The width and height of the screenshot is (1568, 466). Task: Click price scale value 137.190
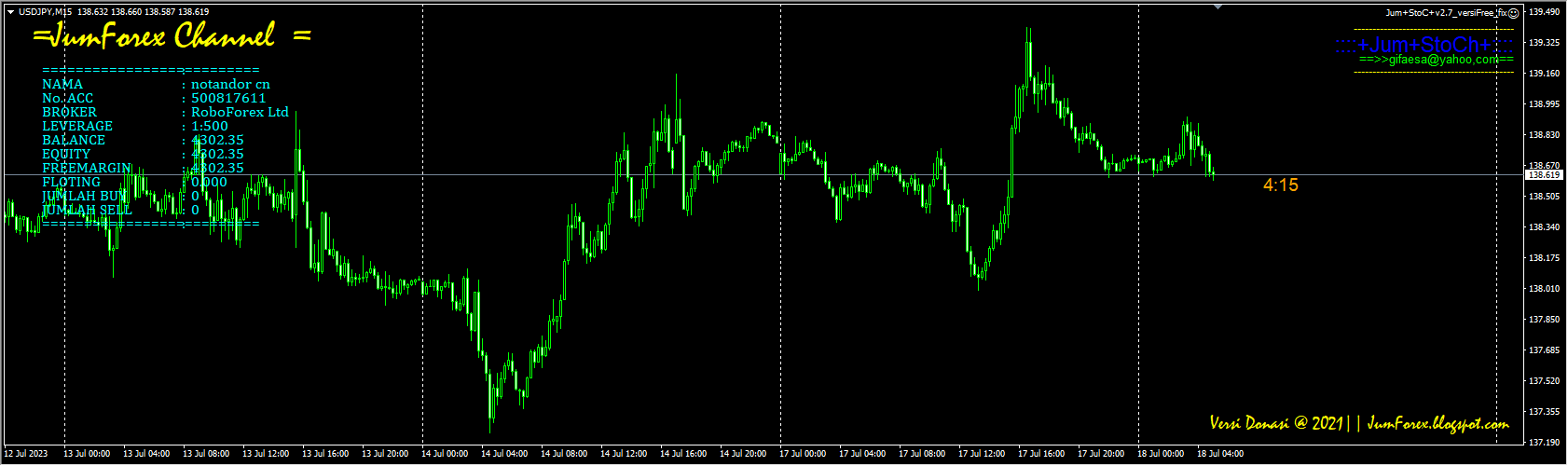pos(1545,443)
